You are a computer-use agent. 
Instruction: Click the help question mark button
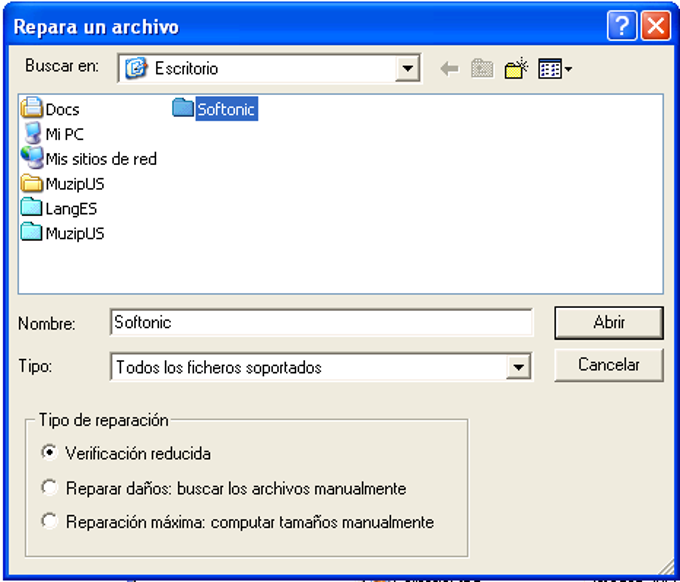pyautogui.click(x=621, y=26)
